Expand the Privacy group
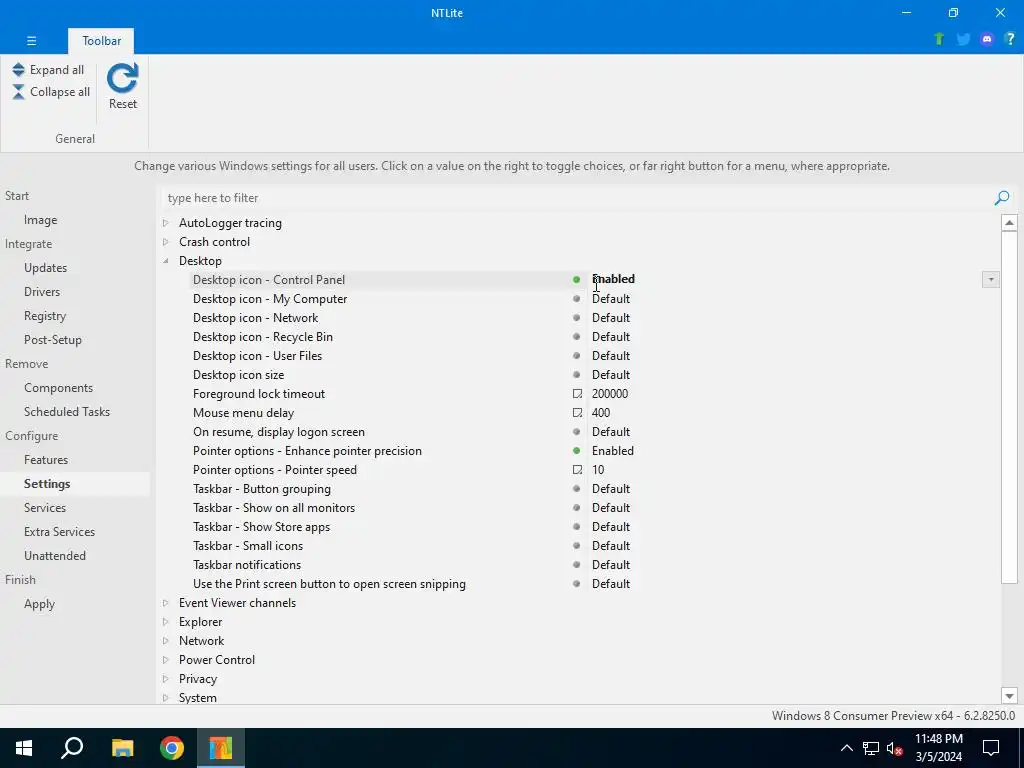This screenshot has height=768, width=1024. [166, 679]
